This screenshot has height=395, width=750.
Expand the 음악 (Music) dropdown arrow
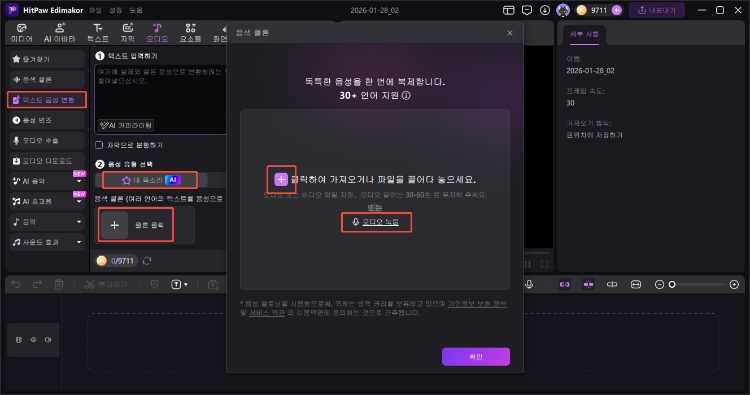click(79, 222)
